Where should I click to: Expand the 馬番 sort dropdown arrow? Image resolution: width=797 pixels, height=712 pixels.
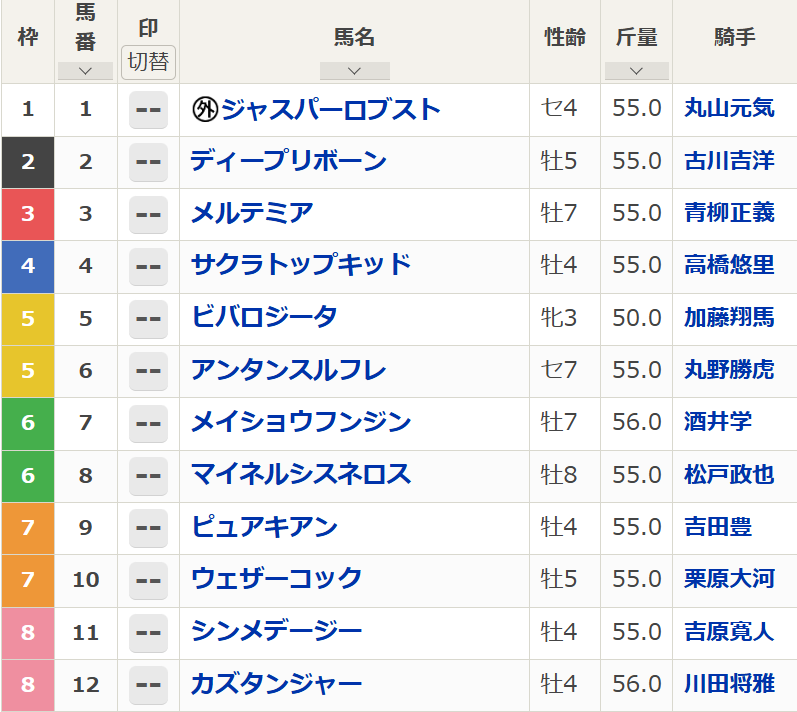(x=85, y=71)
